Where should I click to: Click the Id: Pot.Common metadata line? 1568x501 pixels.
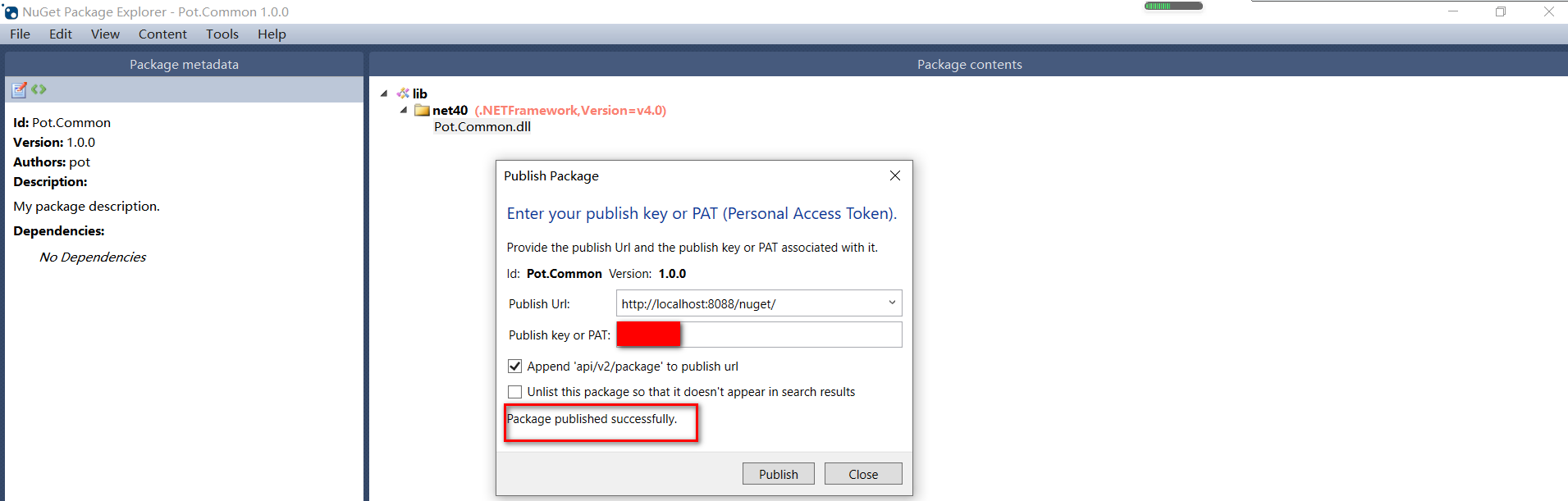point(62,122)
